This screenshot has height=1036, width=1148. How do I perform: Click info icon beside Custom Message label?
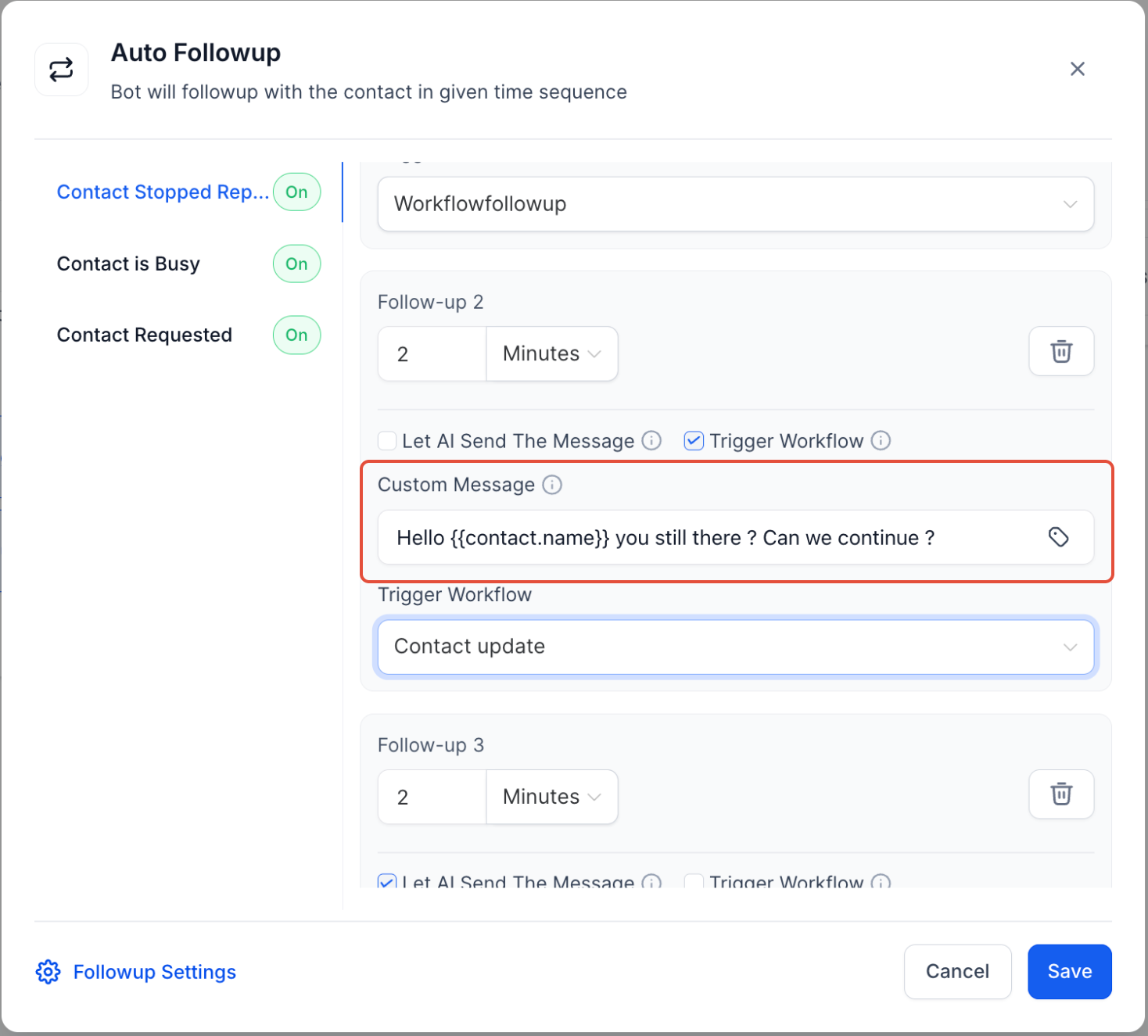pos(552,485)
